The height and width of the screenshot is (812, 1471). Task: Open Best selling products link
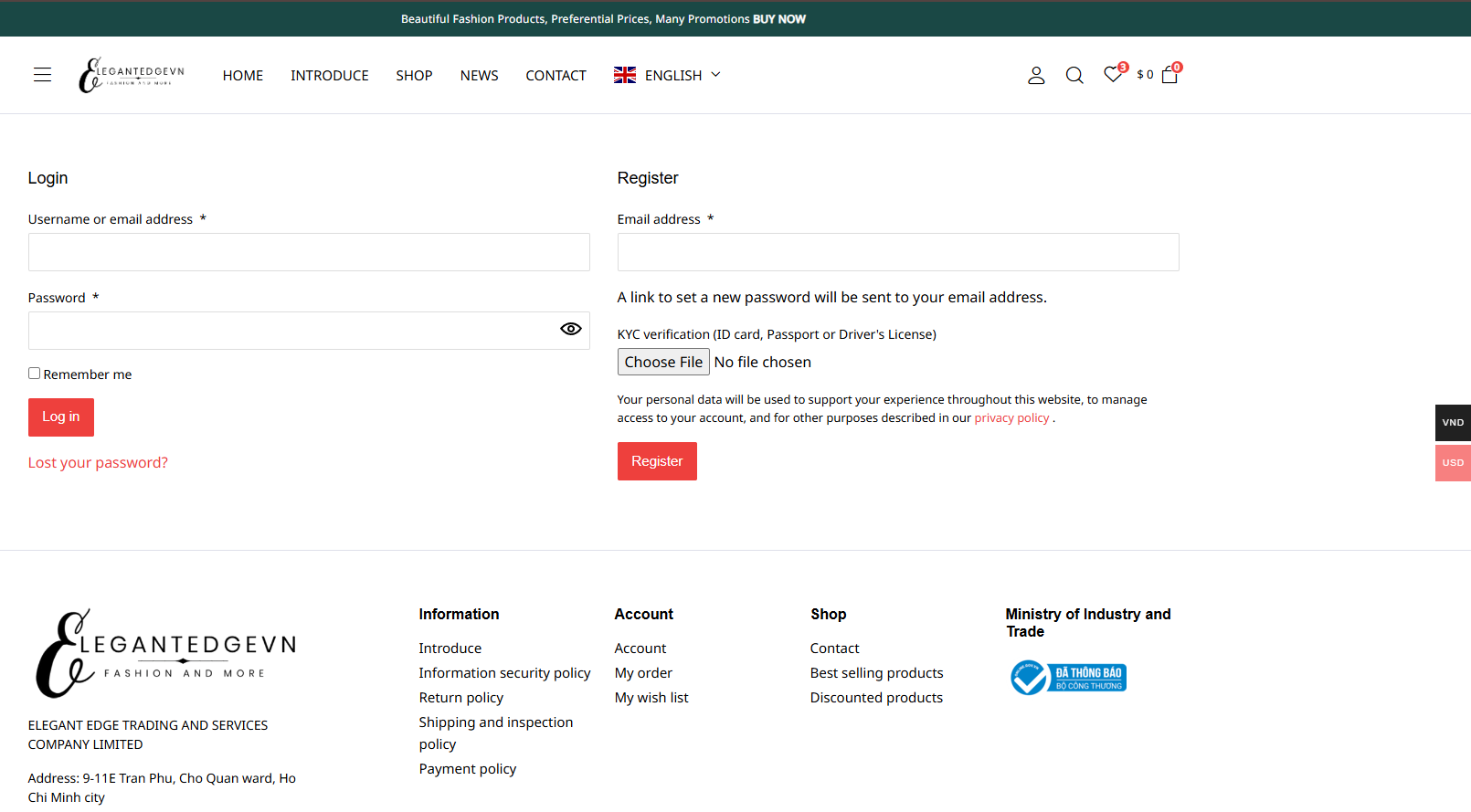click(x=877, y=673)
